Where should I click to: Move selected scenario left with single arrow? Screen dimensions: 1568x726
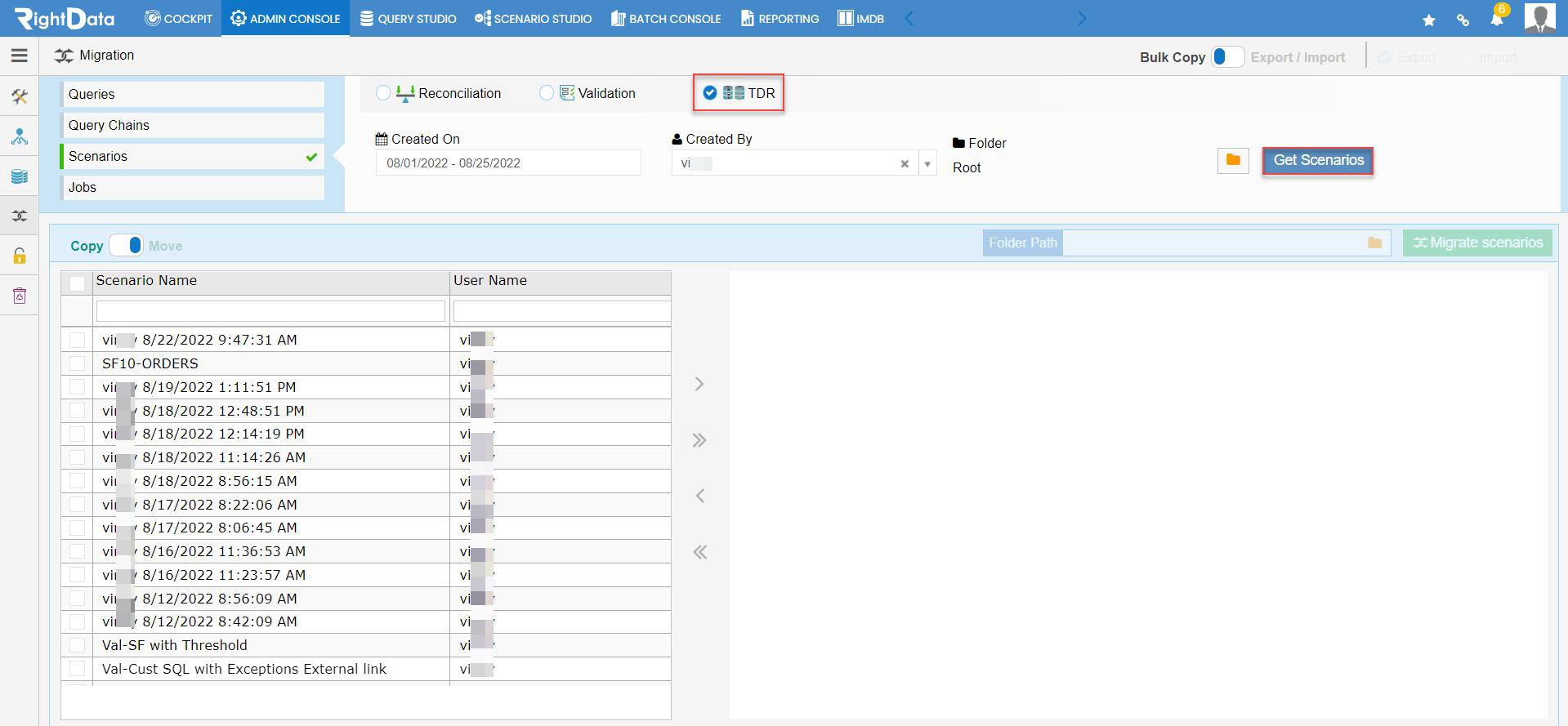(699, 496)
